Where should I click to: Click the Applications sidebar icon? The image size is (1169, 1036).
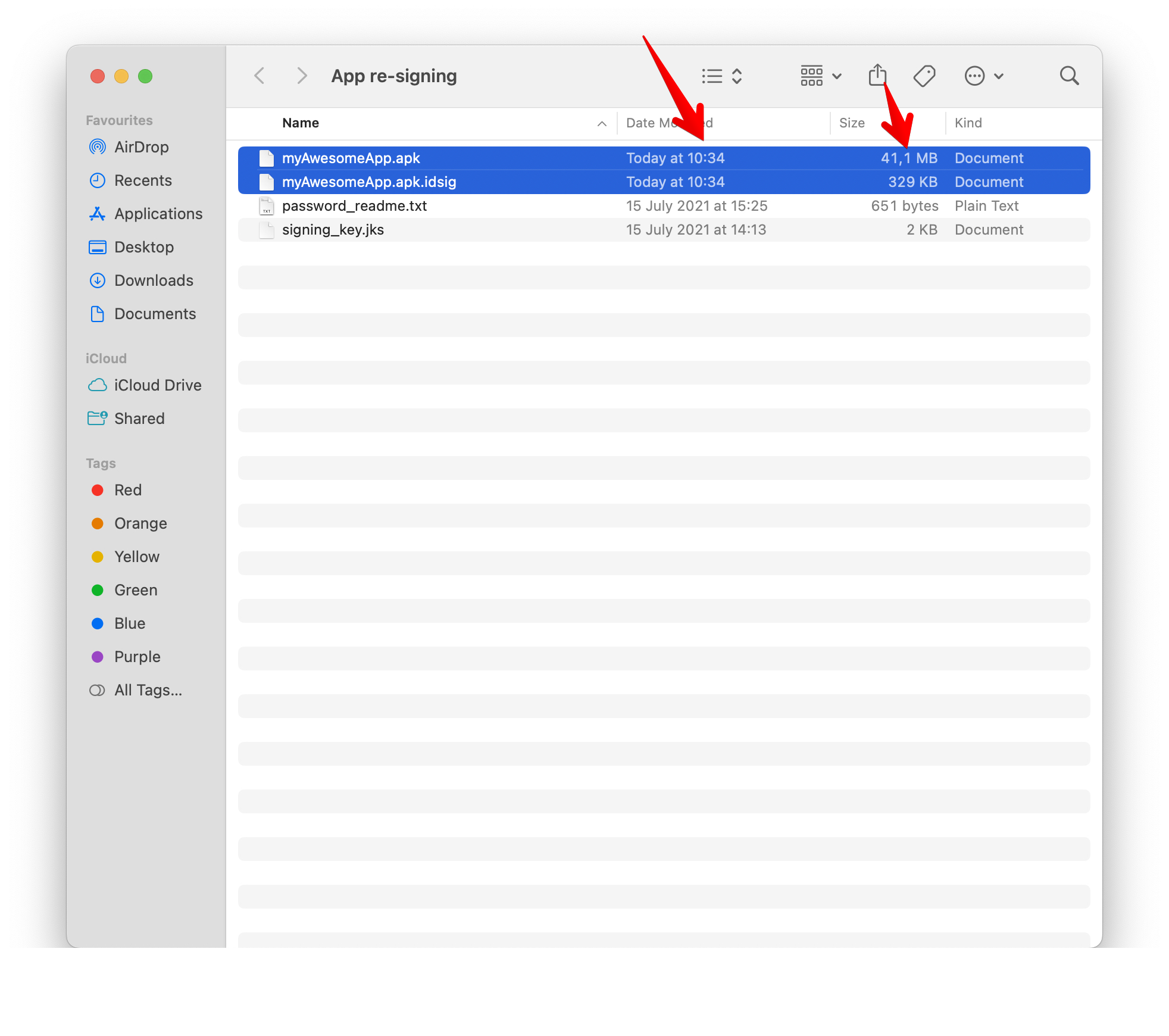click(97, 214)
